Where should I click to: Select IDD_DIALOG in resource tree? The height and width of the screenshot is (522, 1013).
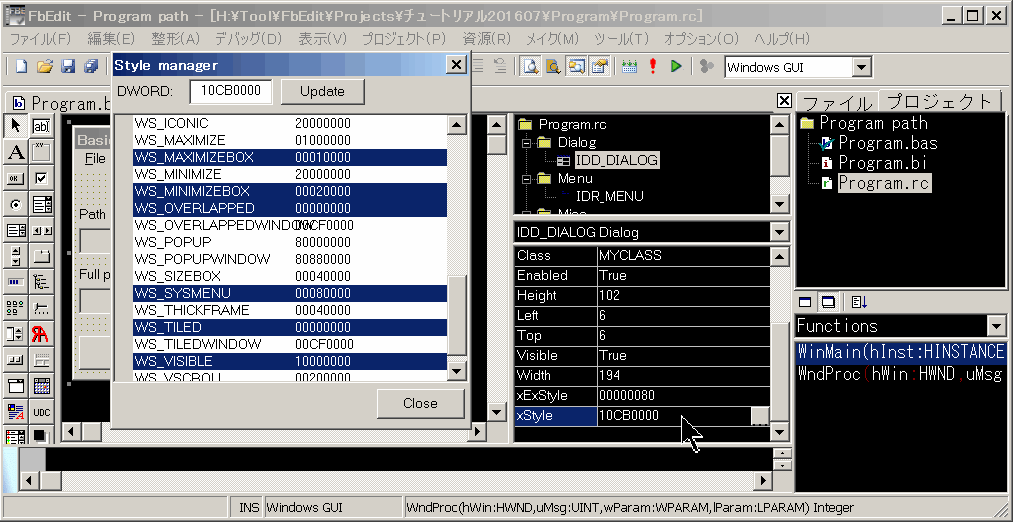coord(617,160)
